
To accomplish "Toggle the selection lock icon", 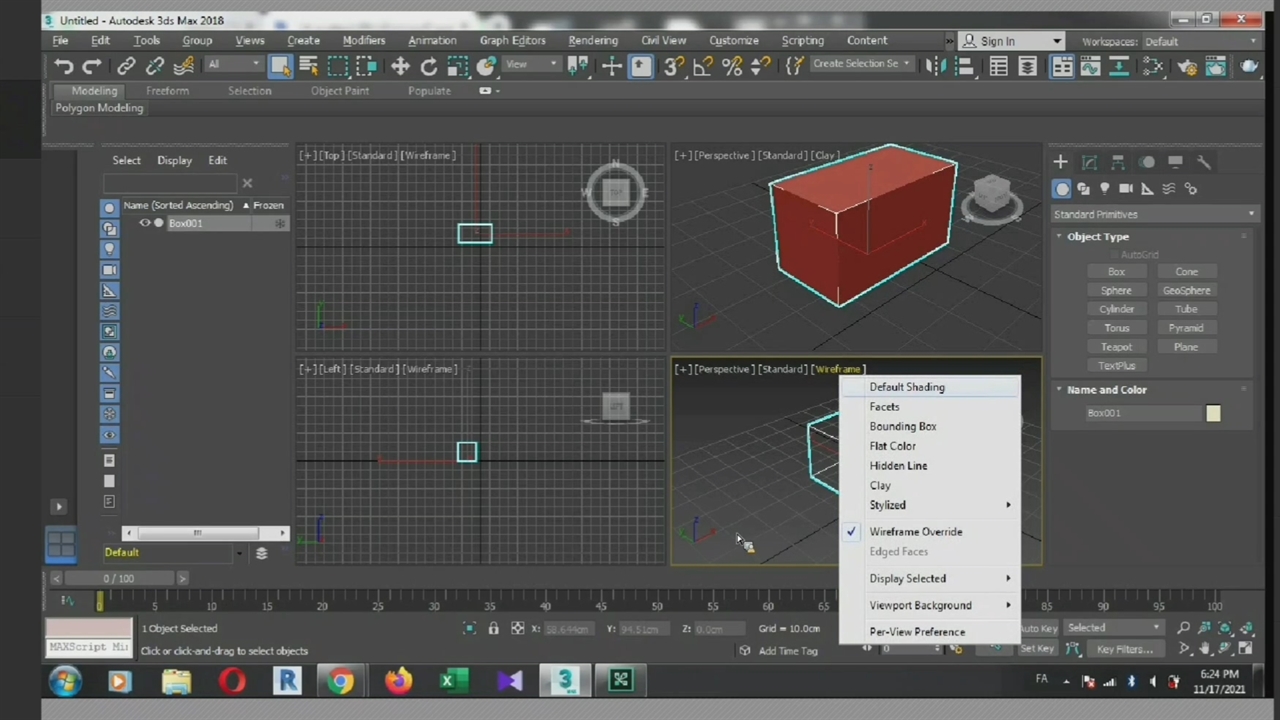I will [493, 629].
